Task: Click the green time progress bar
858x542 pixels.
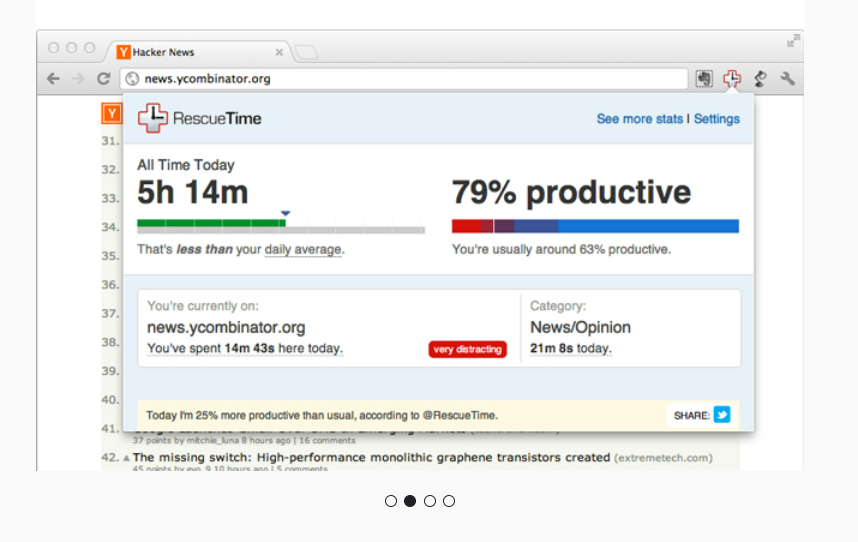Action: [211, 223]
